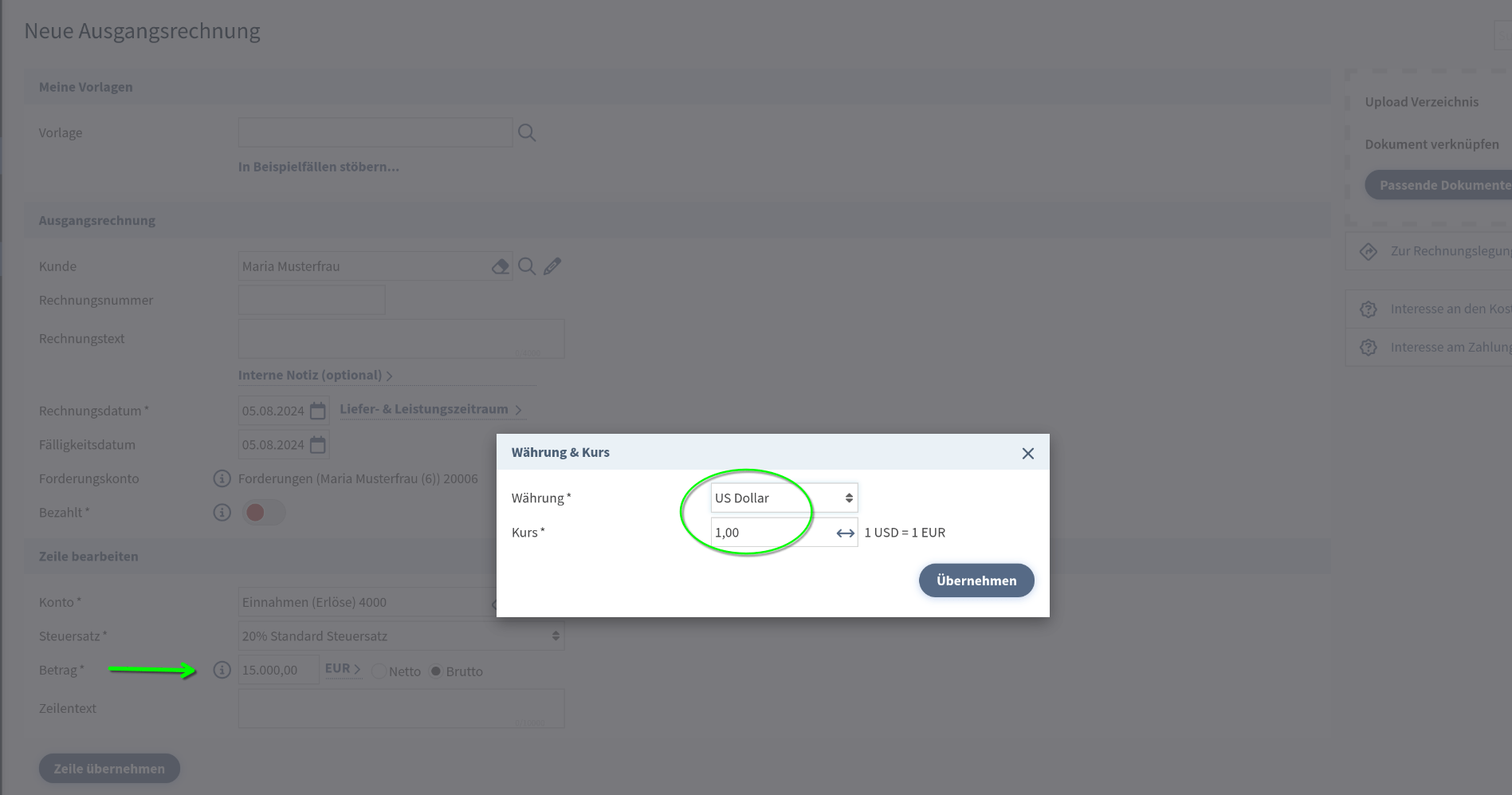Screen dimensions: 1512x795
Task: Select the Brutto radio button
Action: click(x=436, y=671)
